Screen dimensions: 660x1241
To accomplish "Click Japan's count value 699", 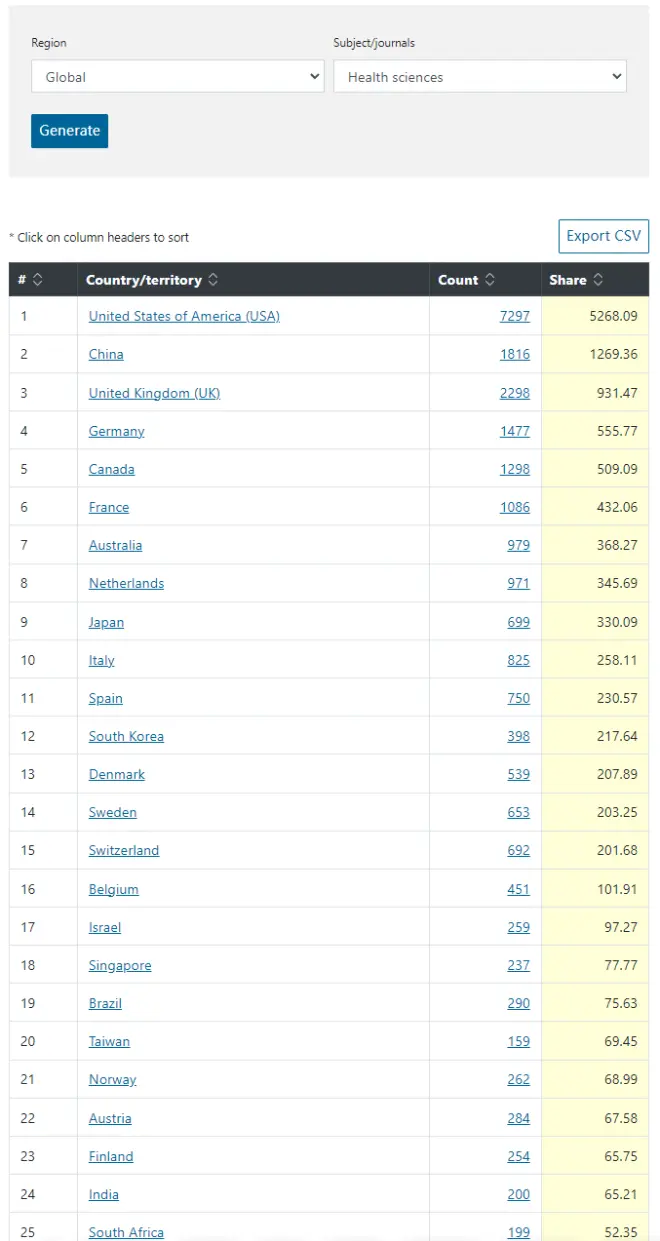I will point(518,622).
